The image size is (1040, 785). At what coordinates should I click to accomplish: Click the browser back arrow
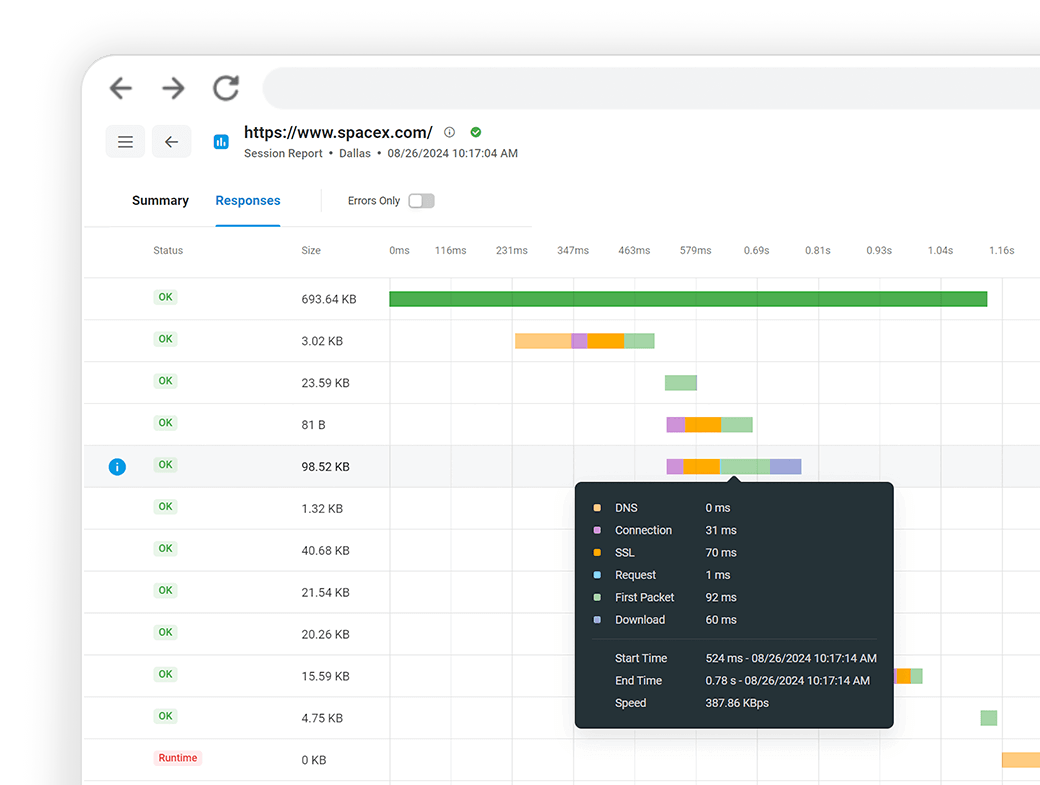pyautogui.click(x=121, y=89)
